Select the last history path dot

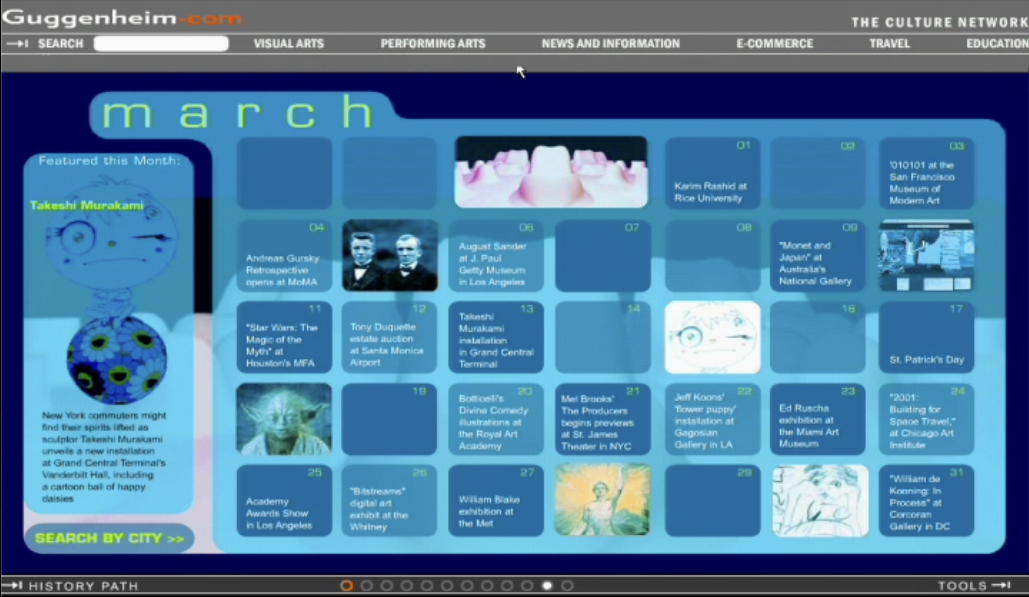coord(567,586)
